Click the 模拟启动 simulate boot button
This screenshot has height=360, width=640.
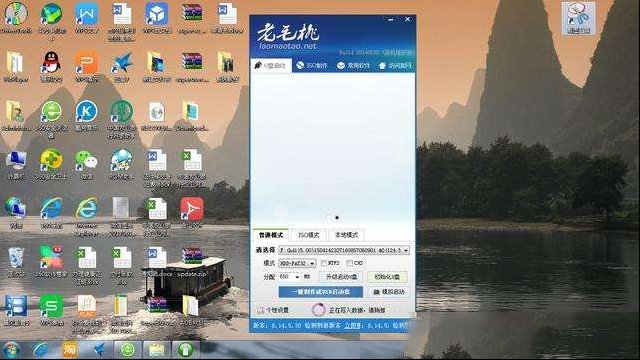click(389, 292)
